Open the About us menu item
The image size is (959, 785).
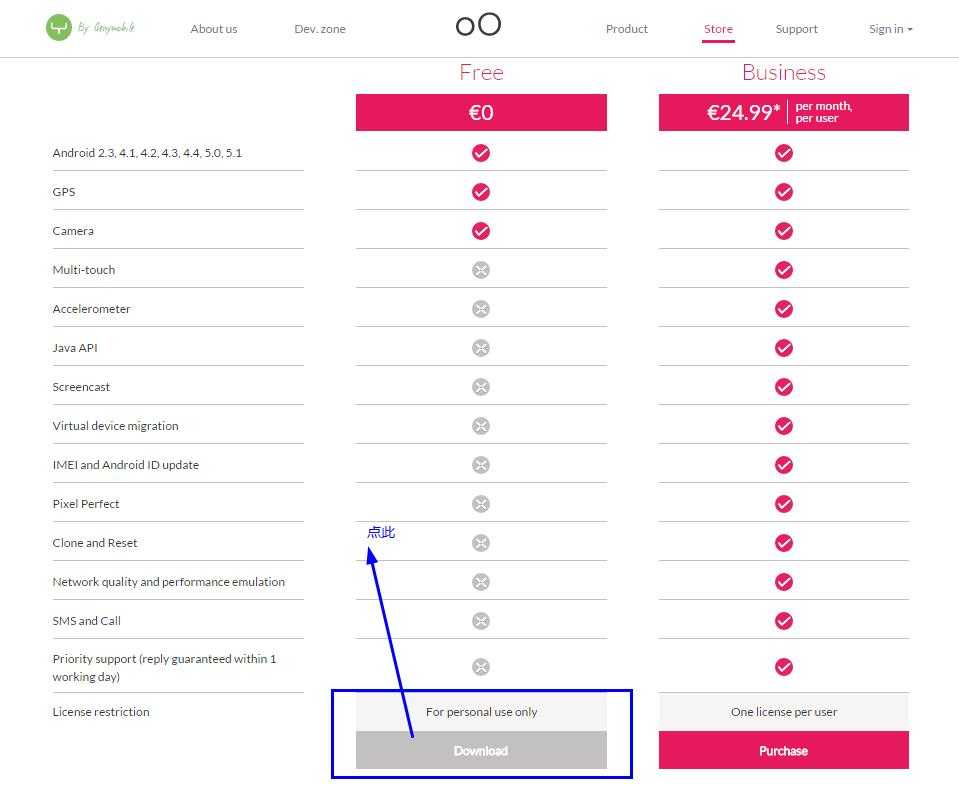tap(213, 29)
